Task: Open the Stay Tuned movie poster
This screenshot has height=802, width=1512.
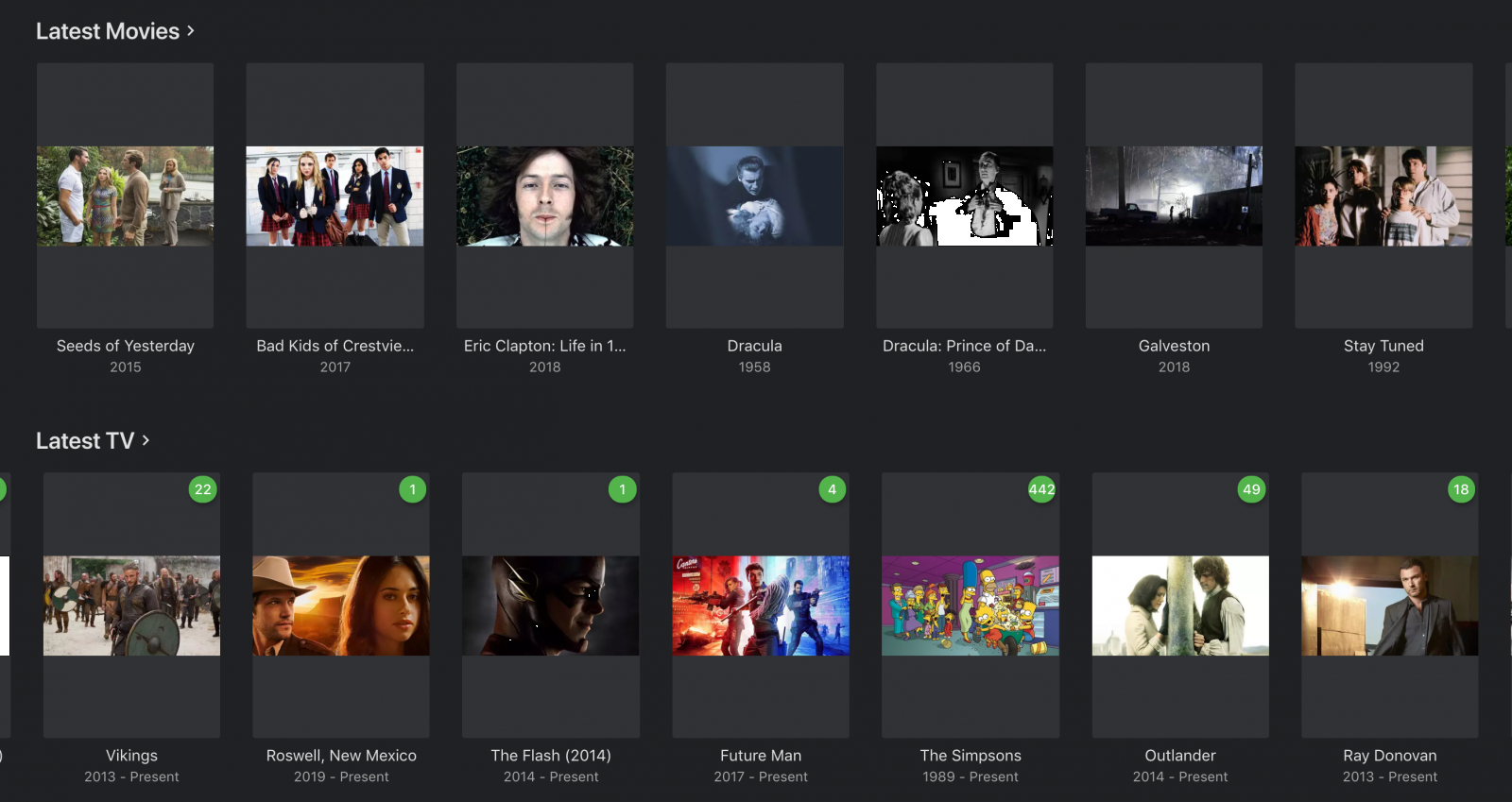Action: tap(1383, 196)
